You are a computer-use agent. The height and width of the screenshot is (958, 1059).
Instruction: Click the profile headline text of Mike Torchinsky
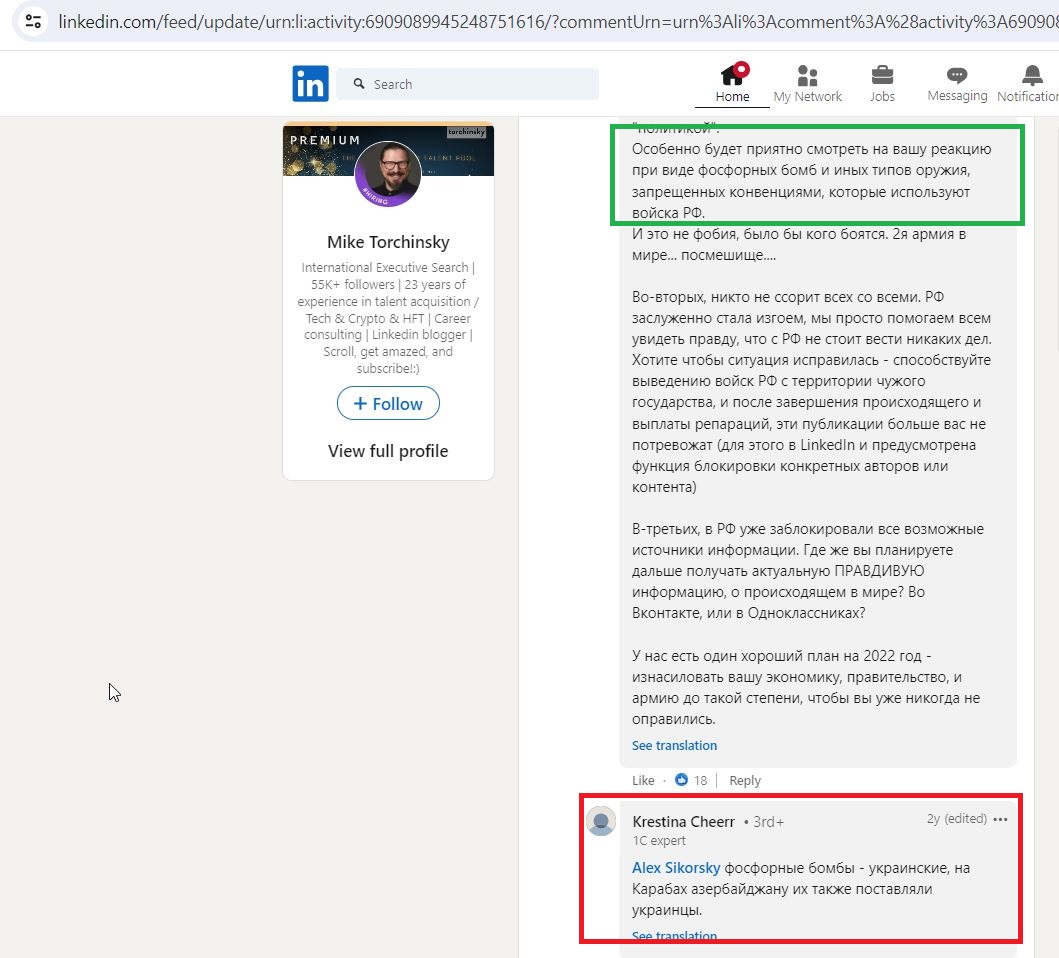(388, 318)
